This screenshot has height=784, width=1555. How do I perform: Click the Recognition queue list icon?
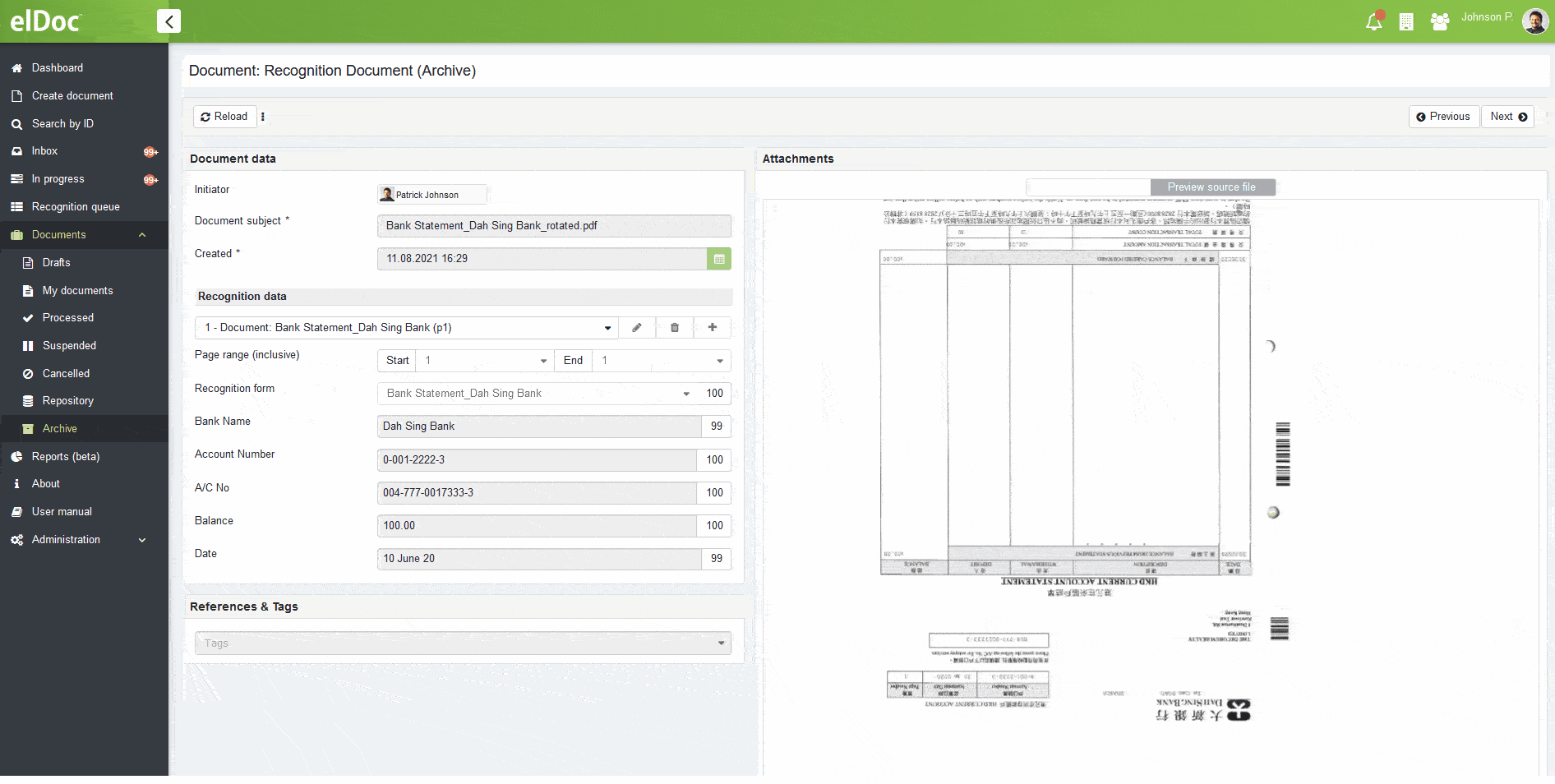16,207
